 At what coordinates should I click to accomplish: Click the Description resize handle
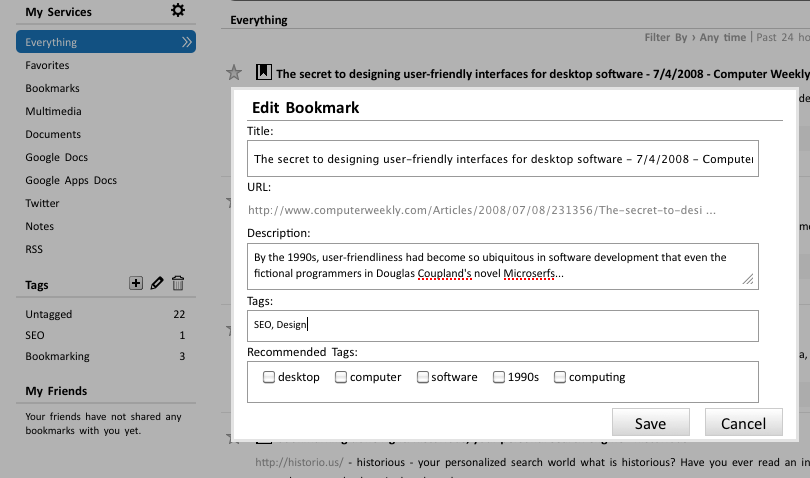[747, 279]
